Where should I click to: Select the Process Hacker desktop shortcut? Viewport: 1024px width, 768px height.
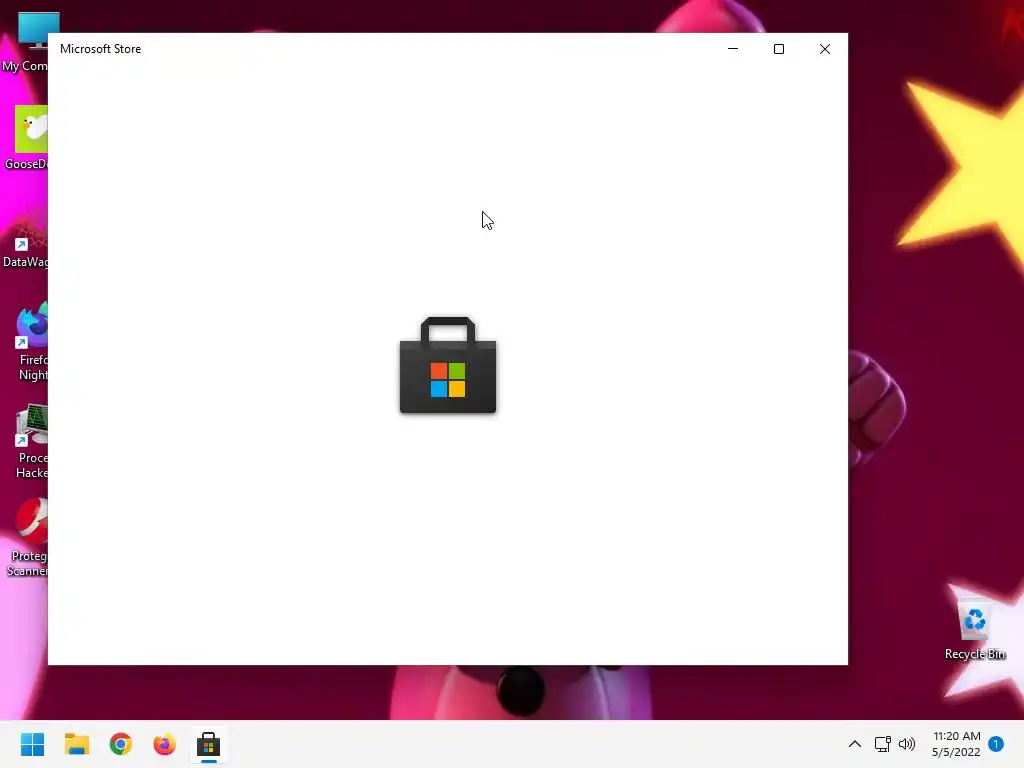coord(31,441)
